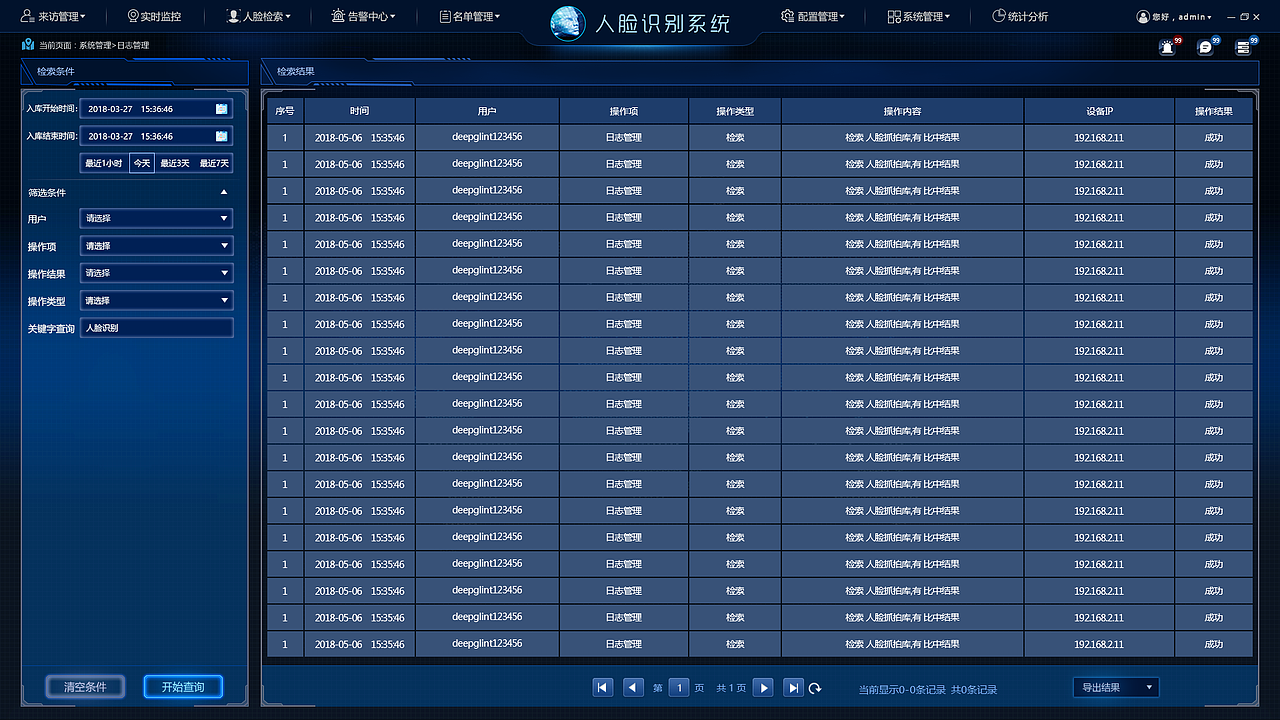
Task: Click the face recognition system logo
Action: [568, 23]
